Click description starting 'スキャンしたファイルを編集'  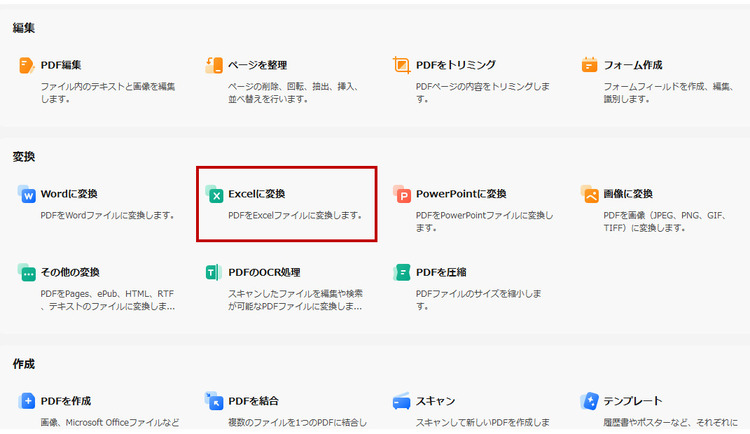(295, 300)
